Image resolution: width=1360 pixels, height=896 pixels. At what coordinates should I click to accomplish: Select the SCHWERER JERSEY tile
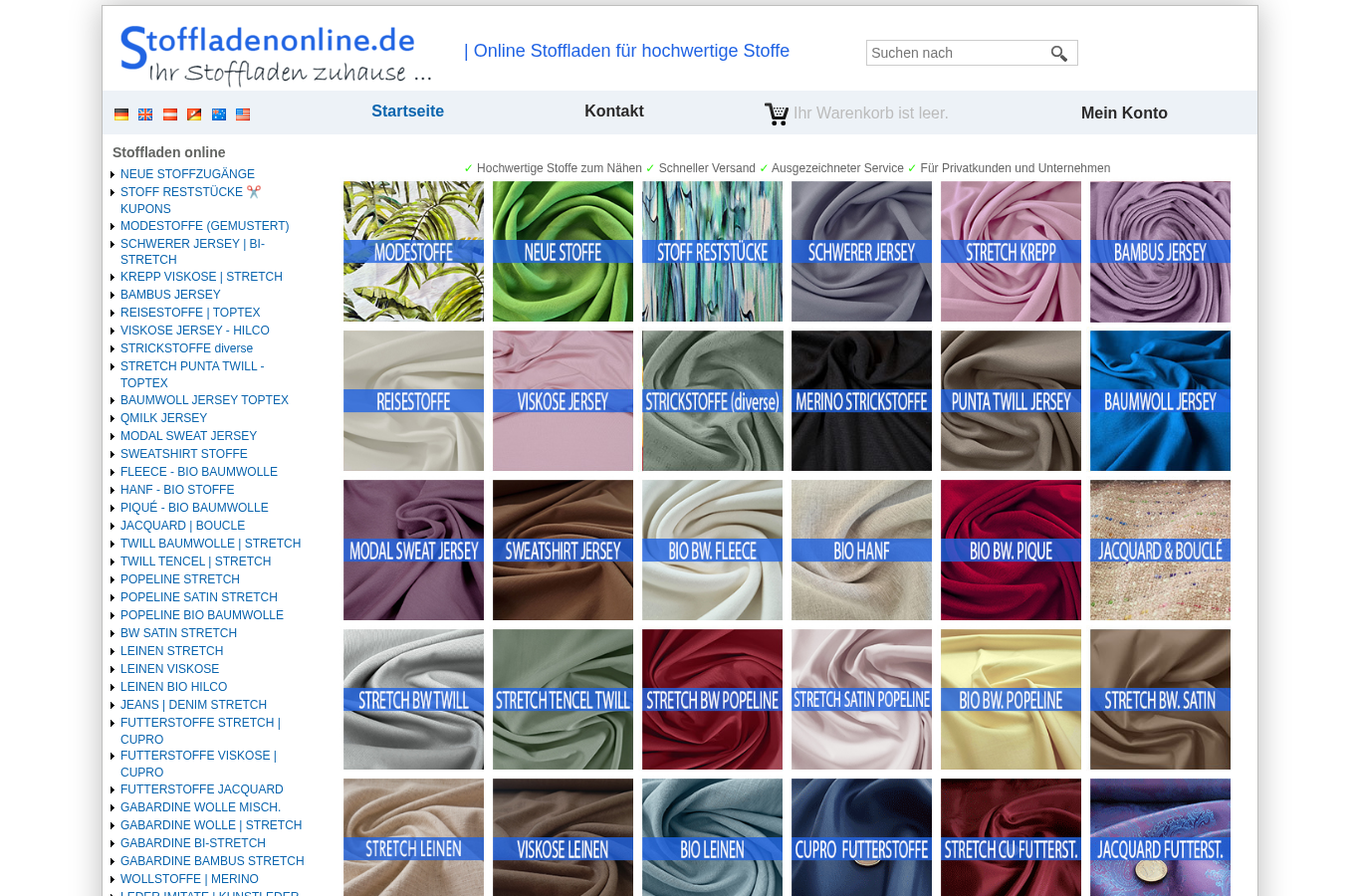[x=861, y=251]
